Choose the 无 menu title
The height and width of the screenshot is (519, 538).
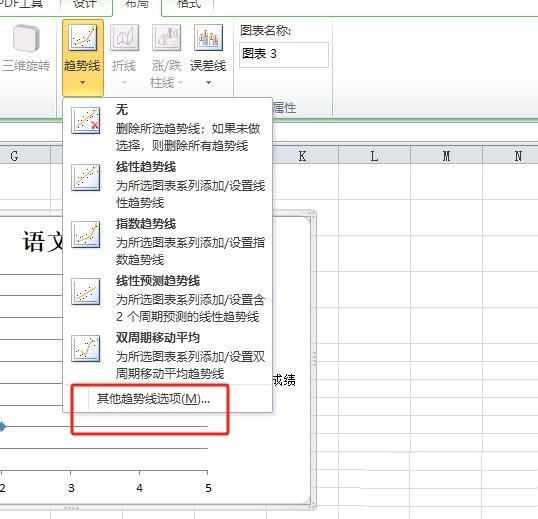click(x=122, y=110)
